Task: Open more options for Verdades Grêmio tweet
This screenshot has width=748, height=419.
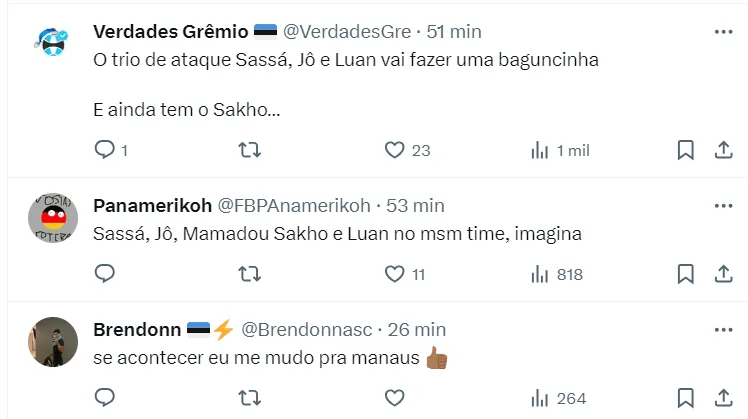Action: (x=723, y=32)
